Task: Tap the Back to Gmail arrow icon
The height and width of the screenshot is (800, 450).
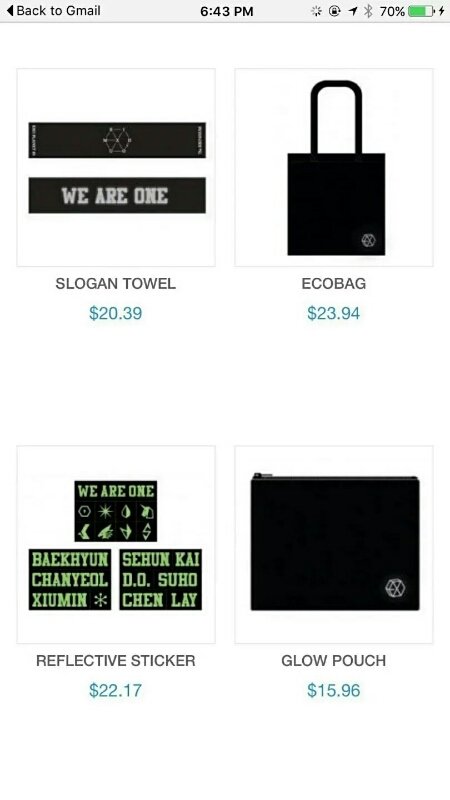Action: (10, 11)
